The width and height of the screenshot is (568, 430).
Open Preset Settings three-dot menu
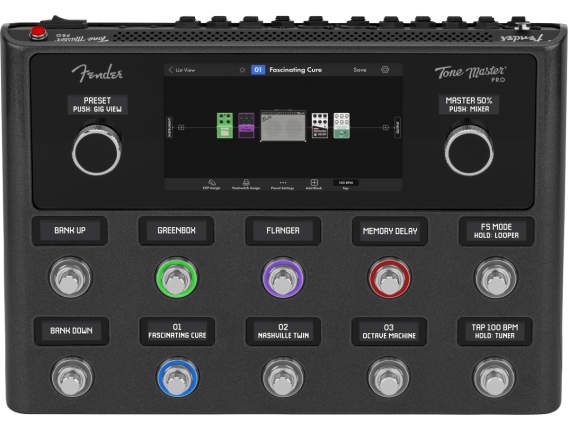tap(283, 185)
